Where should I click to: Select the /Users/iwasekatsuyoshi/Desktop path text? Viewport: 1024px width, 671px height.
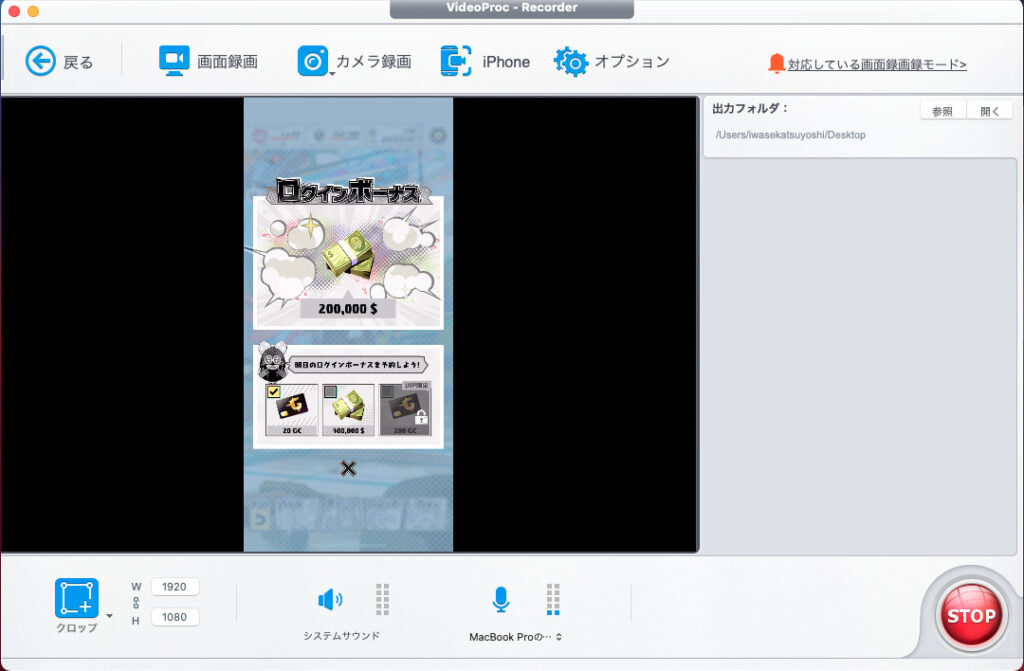(790, 135)
